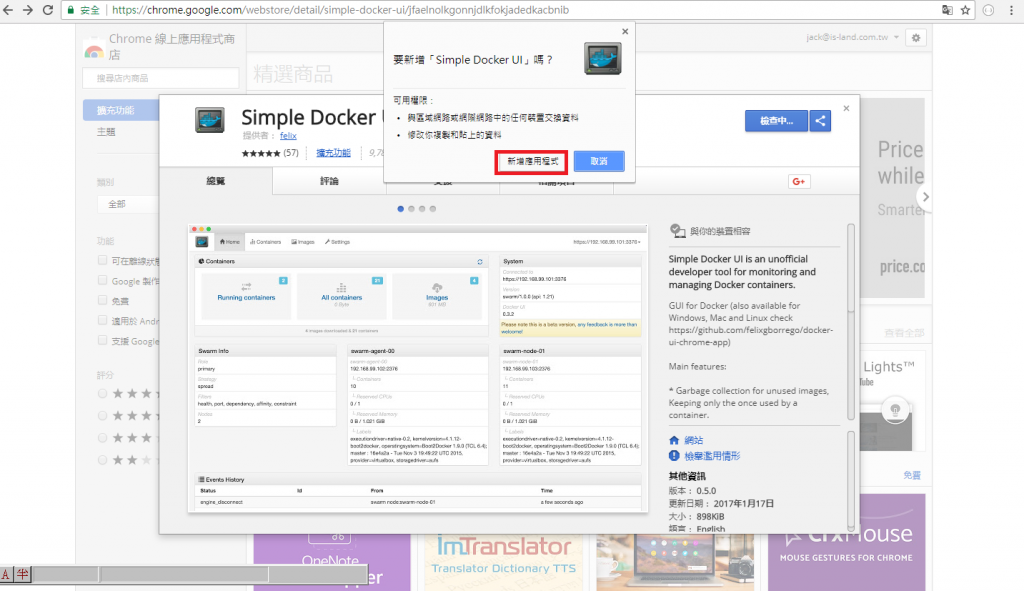The image size is (1024, 591).
Task: Click the browser forward arrow
Action: [27, 10]
